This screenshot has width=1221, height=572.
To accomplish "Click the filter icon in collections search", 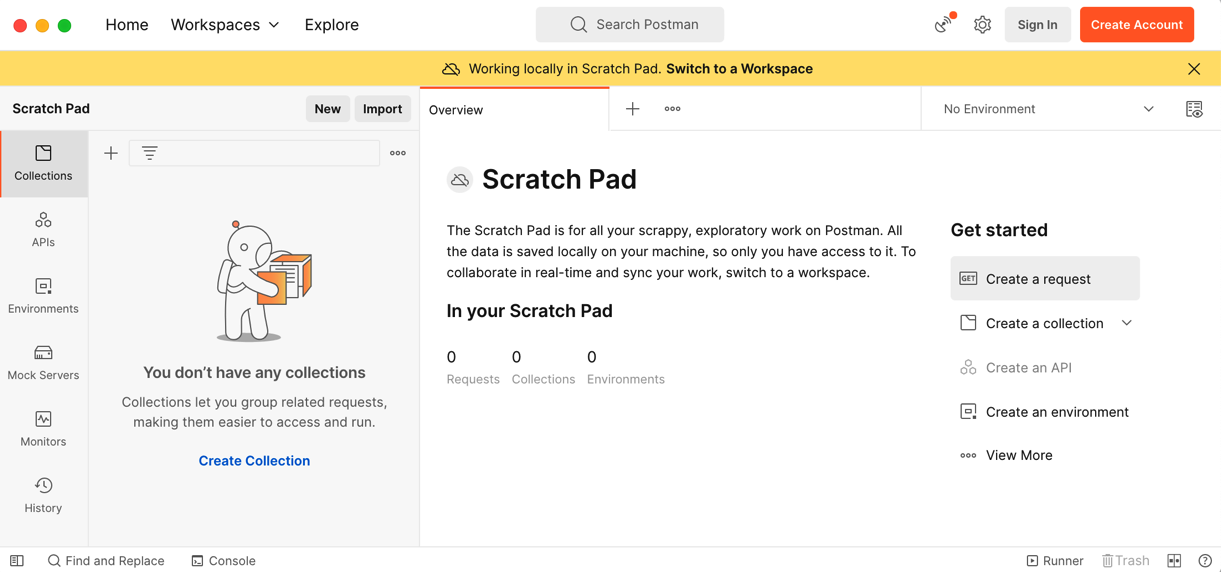I will coord(150,153).
